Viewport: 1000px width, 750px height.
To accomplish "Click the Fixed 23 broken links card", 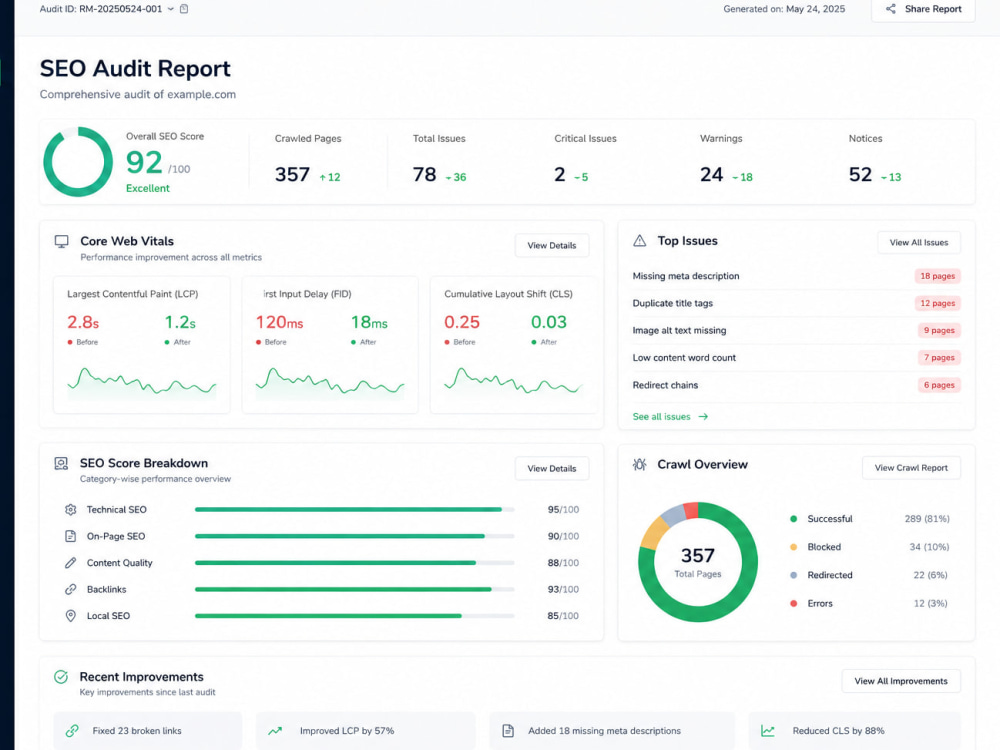I will pos(148,731).
